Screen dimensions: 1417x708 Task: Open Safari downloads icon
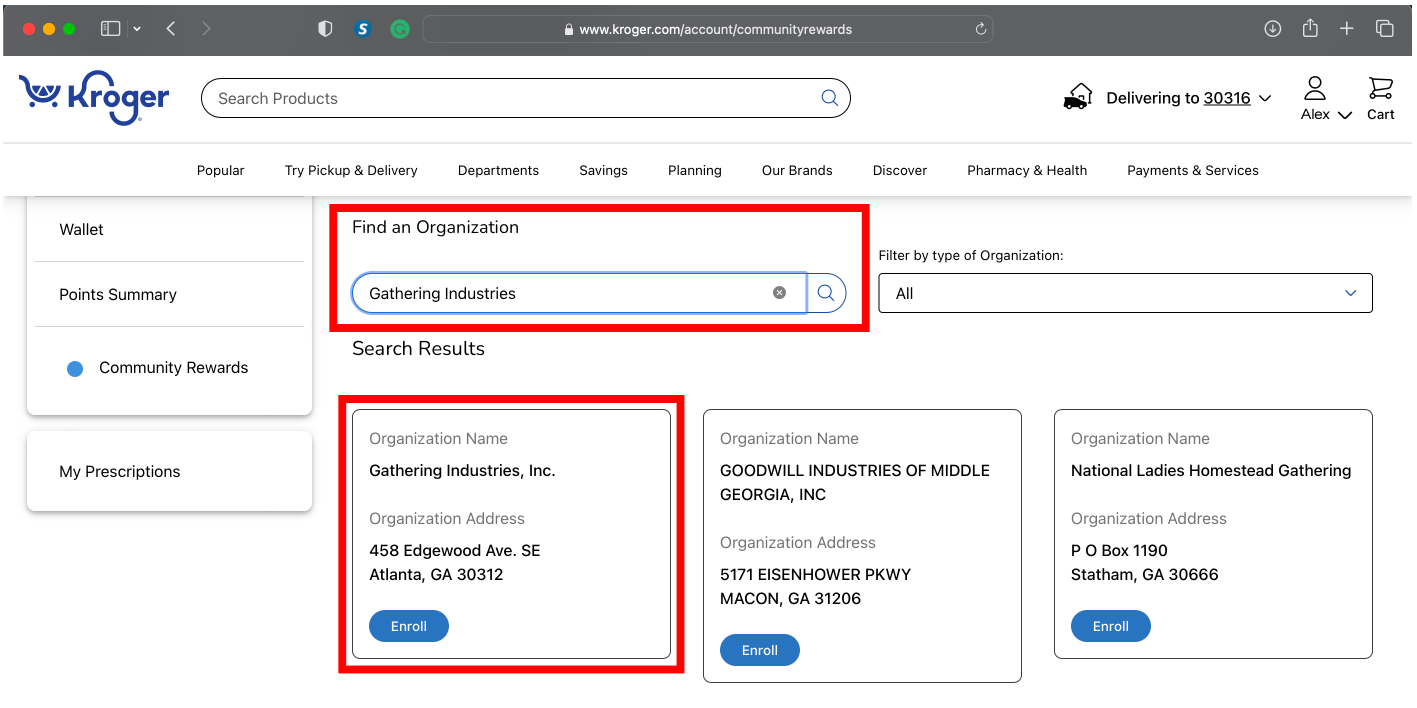coord(1272,29)
